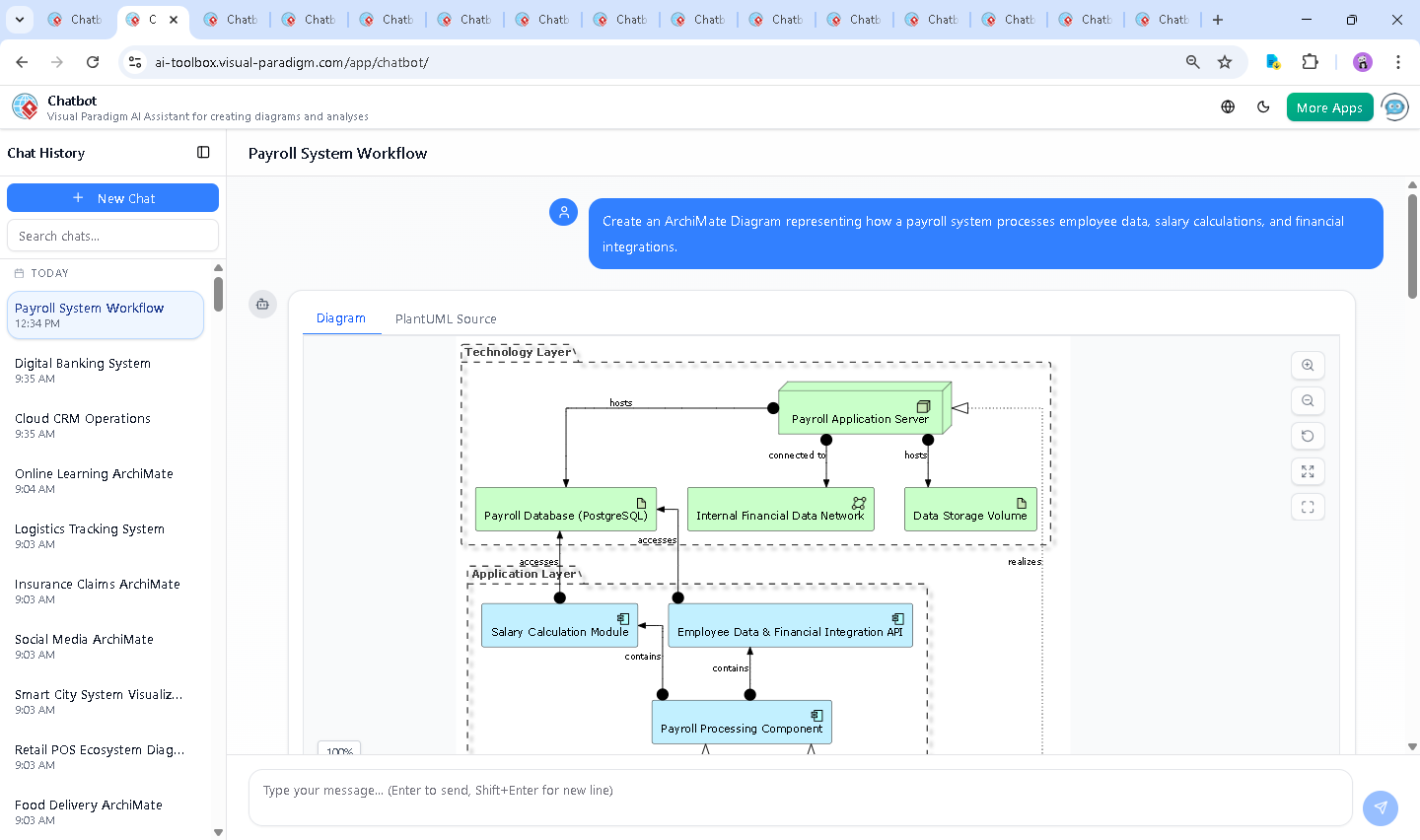This screenshot has height=840, width=1420.
Task: Switch to the PlantUML Source tab
Action: [x=446, y=318]
